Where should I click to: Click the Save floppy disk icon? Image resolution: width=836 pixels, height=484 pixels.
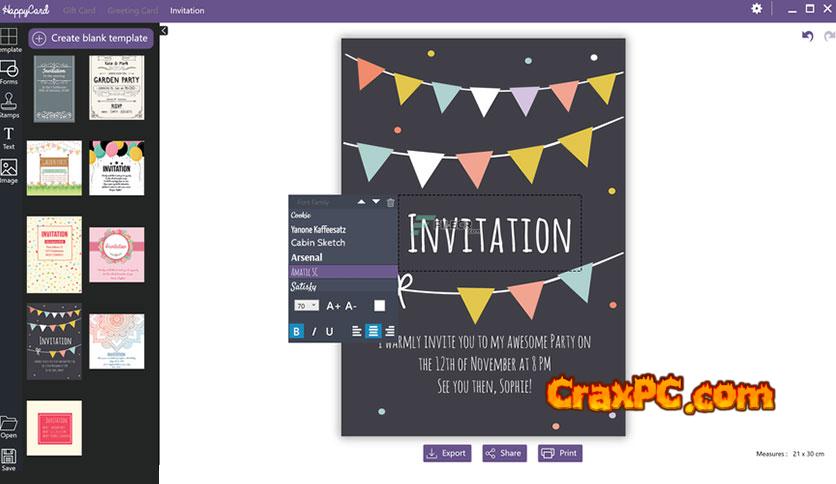pos(9,459)
